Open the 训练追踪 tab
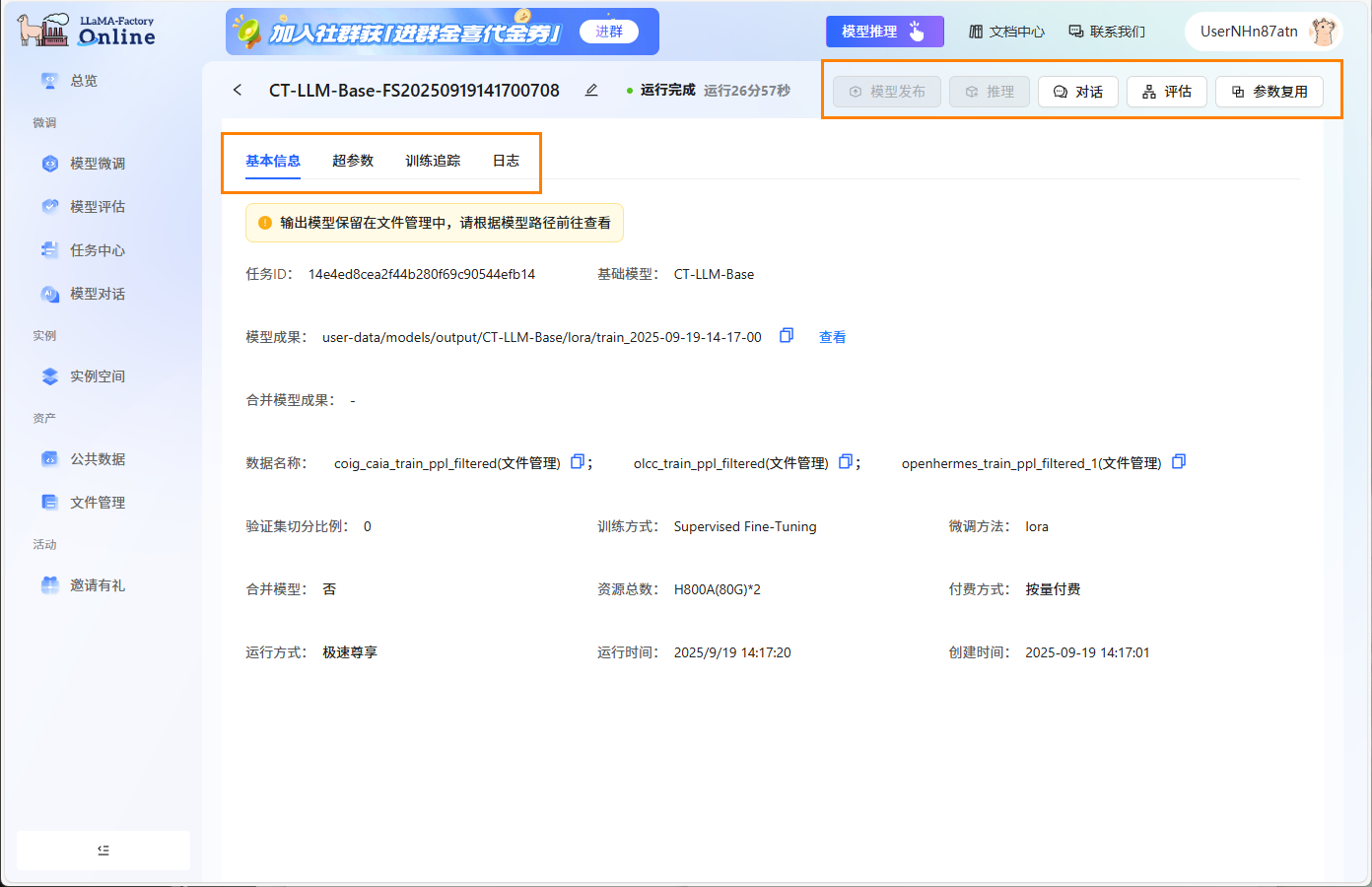 click(x=432, y=160)
